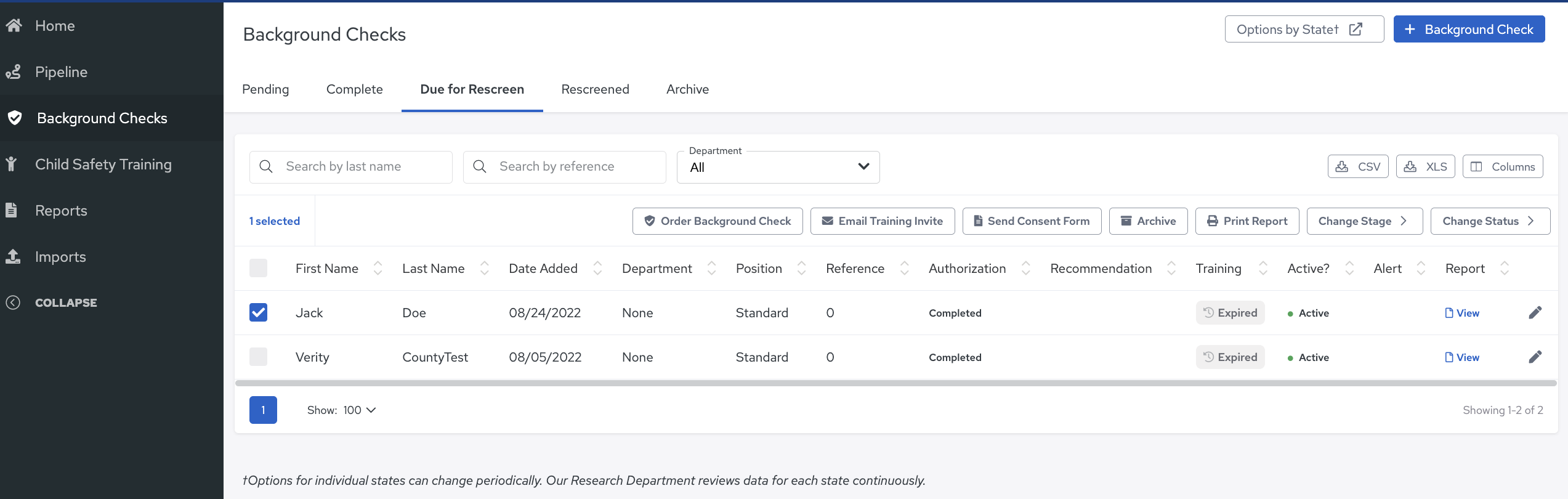Screen dimensions: 1568x499
Task: Go to Pipeline in sidebar
Action: [x=61, y=72]
